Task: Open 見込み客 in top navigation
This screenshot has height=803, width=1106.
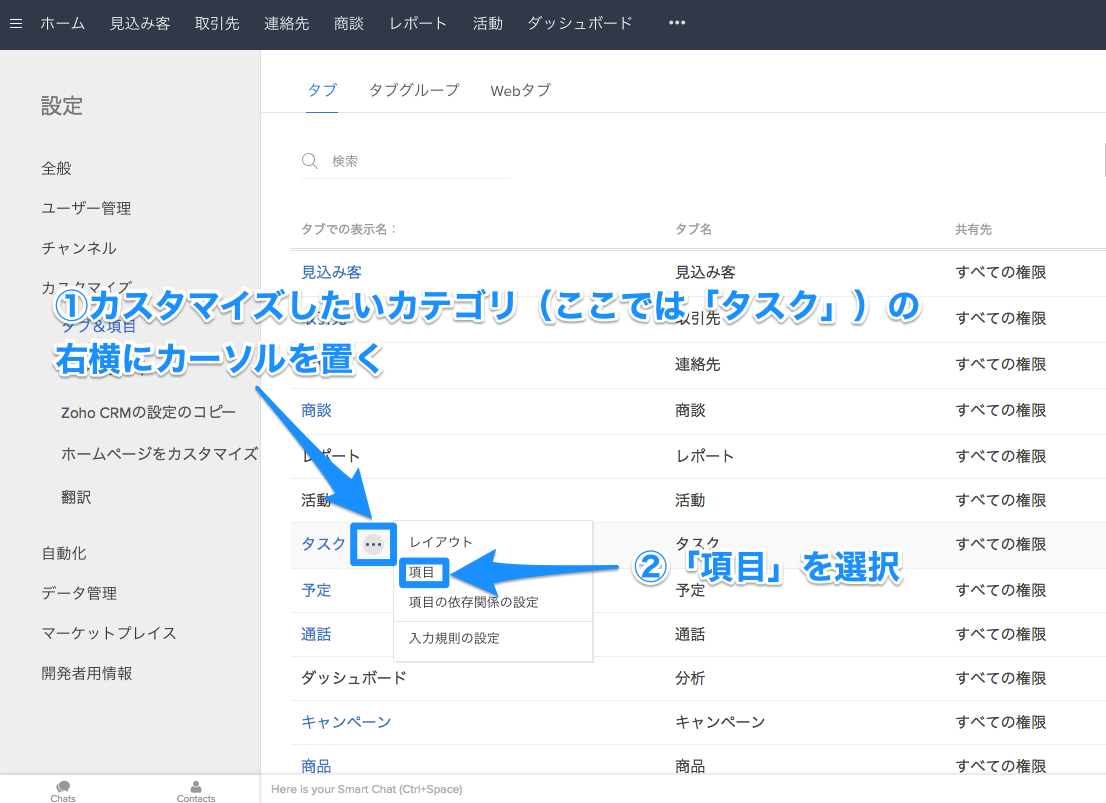Action: pos(140,23)
